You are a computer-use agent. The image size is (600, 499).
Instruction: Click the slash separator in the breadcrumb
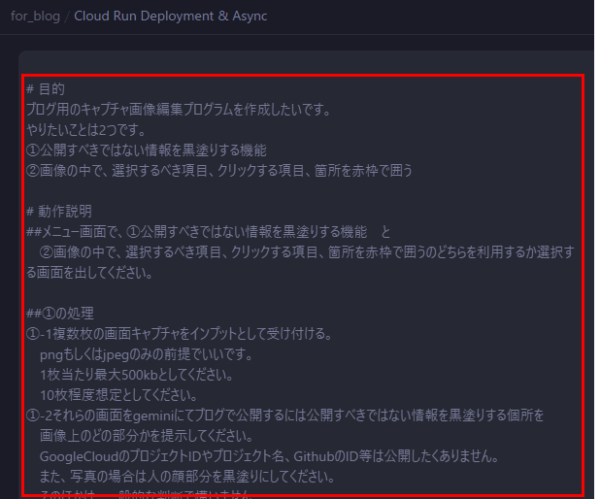(x=68, y=17)
